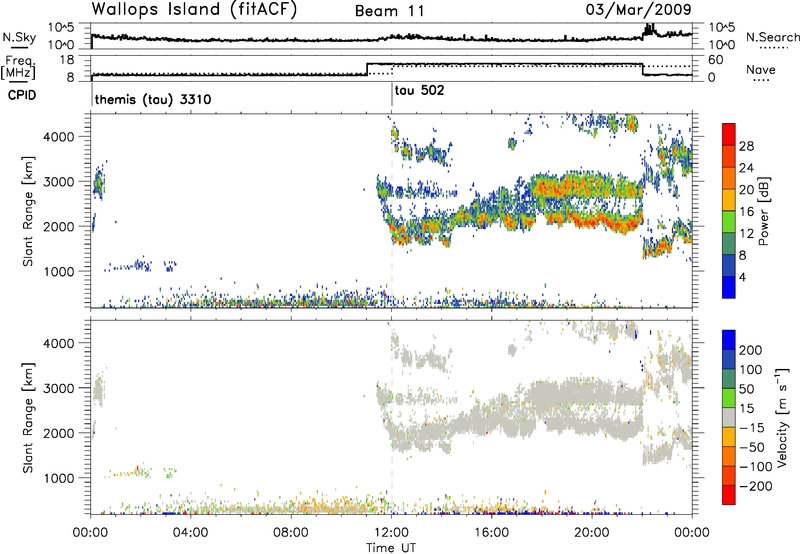Click the '12:00' time axis tick label
This screenshot has width=800, height=554.
tap(391, 533)
